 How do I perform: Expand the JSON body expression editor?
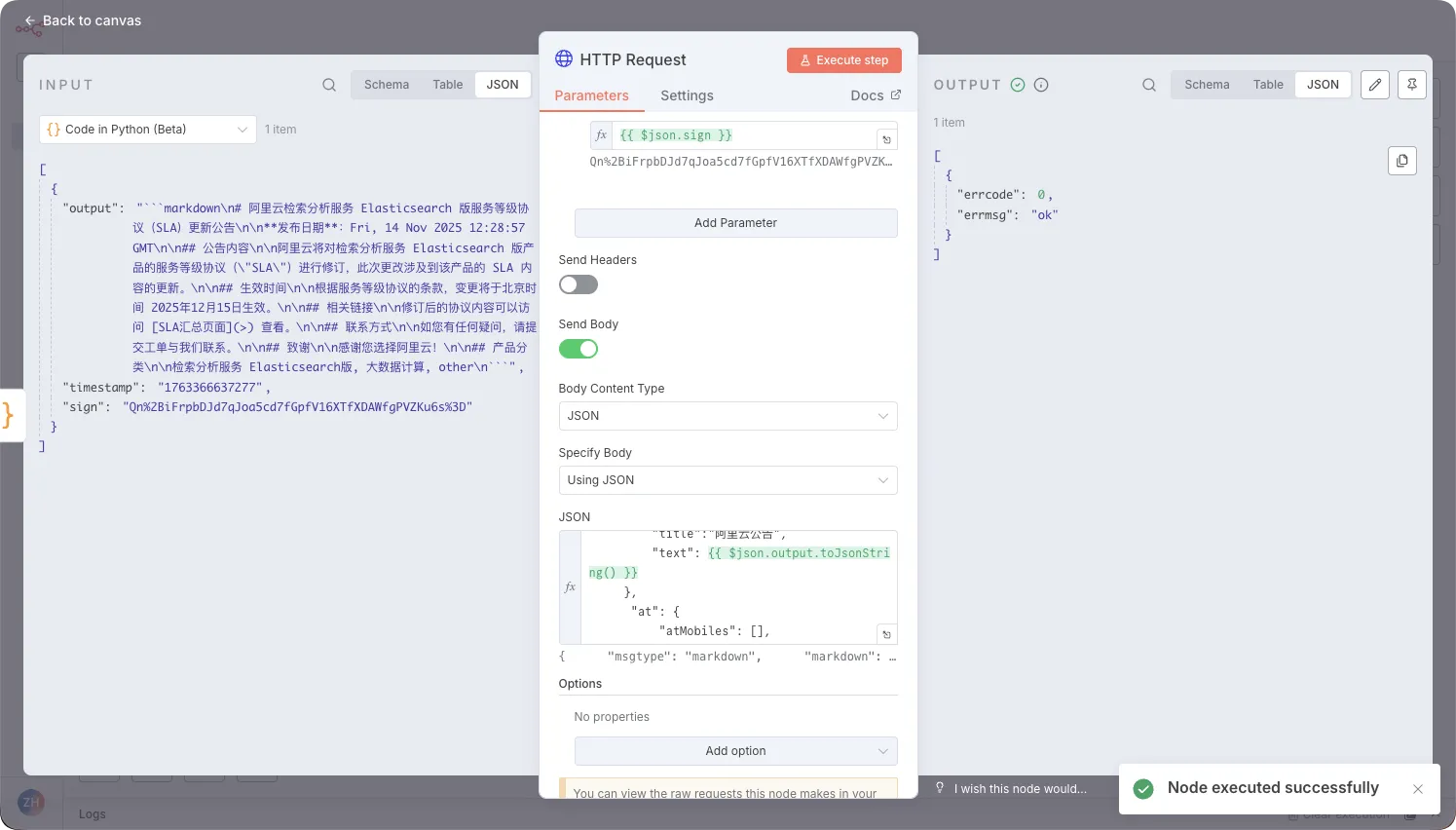886,634
